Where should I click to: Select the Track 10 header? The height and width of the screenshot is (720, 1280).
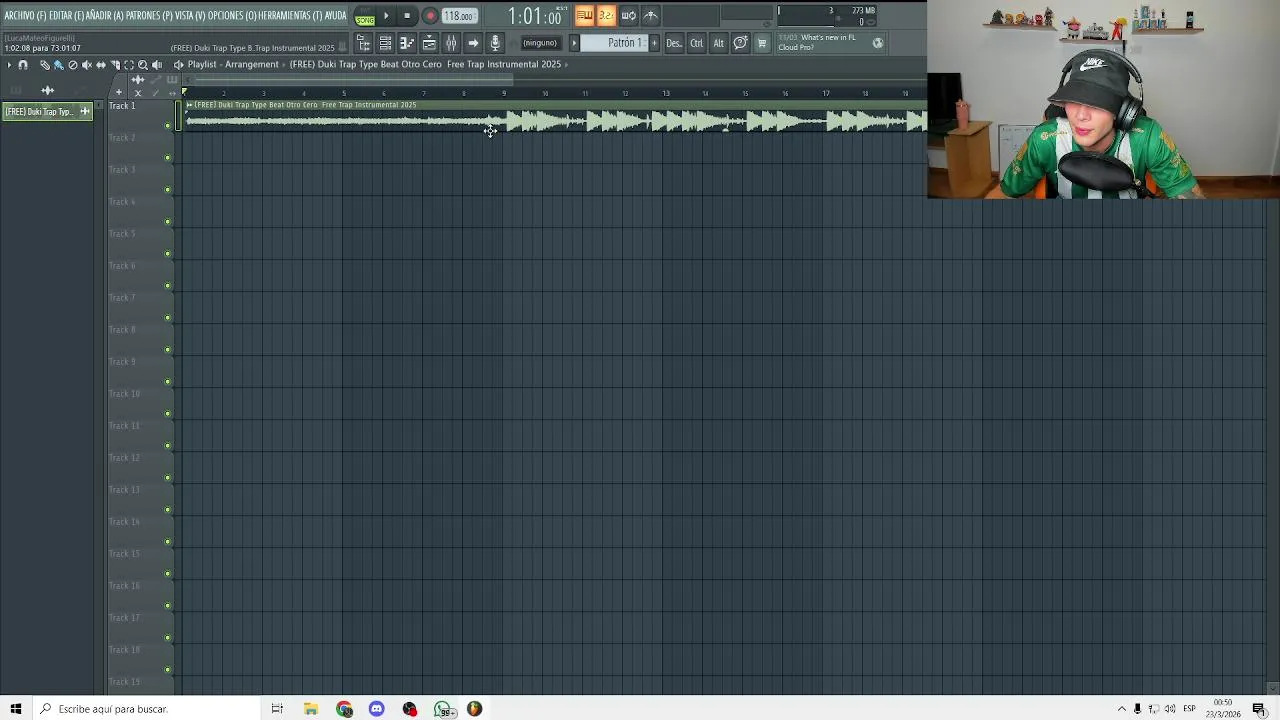pyautogui.click(x=140, y=403)
